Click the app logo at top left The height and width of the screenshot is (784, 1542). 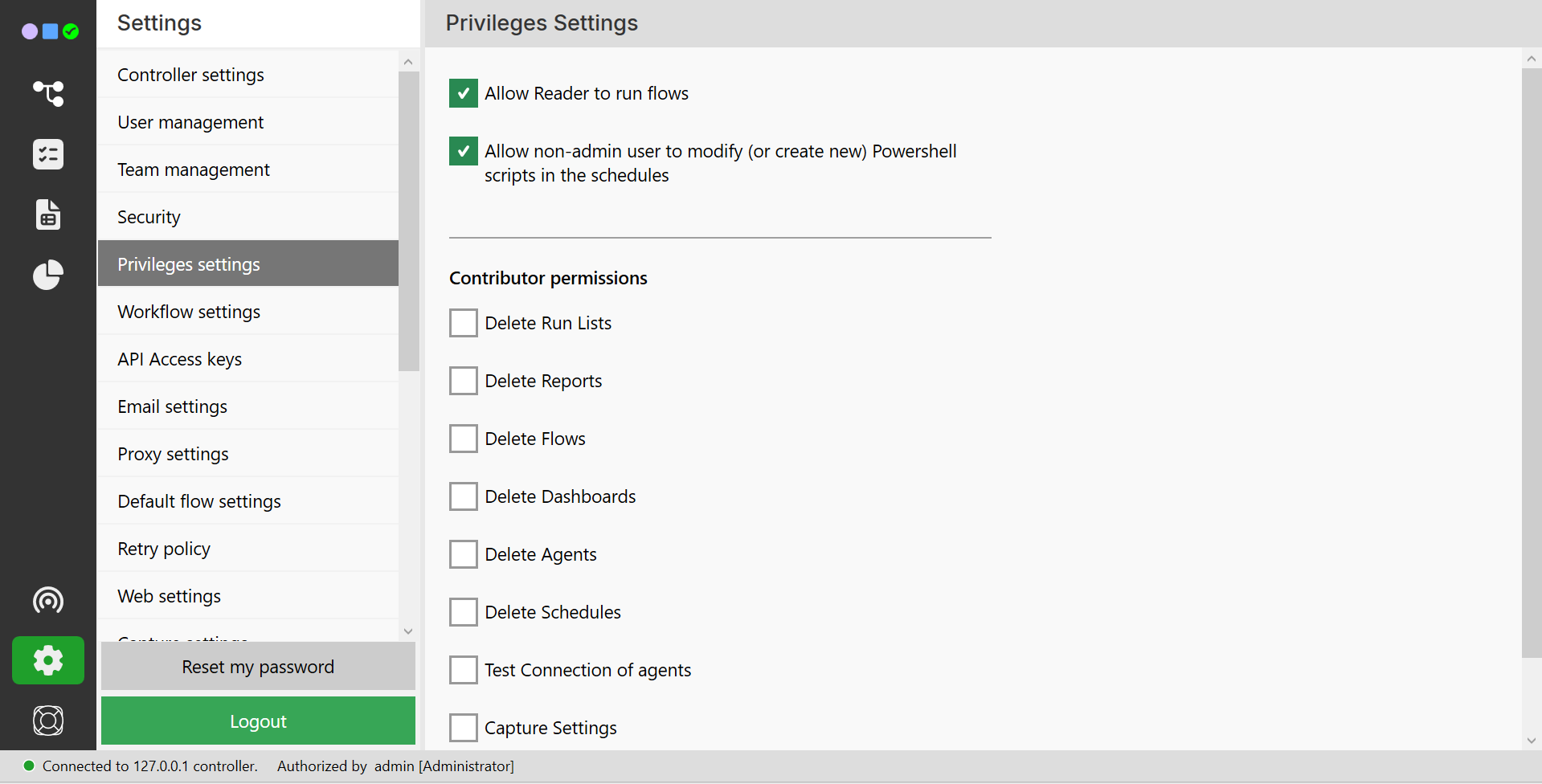coord(50,31)
